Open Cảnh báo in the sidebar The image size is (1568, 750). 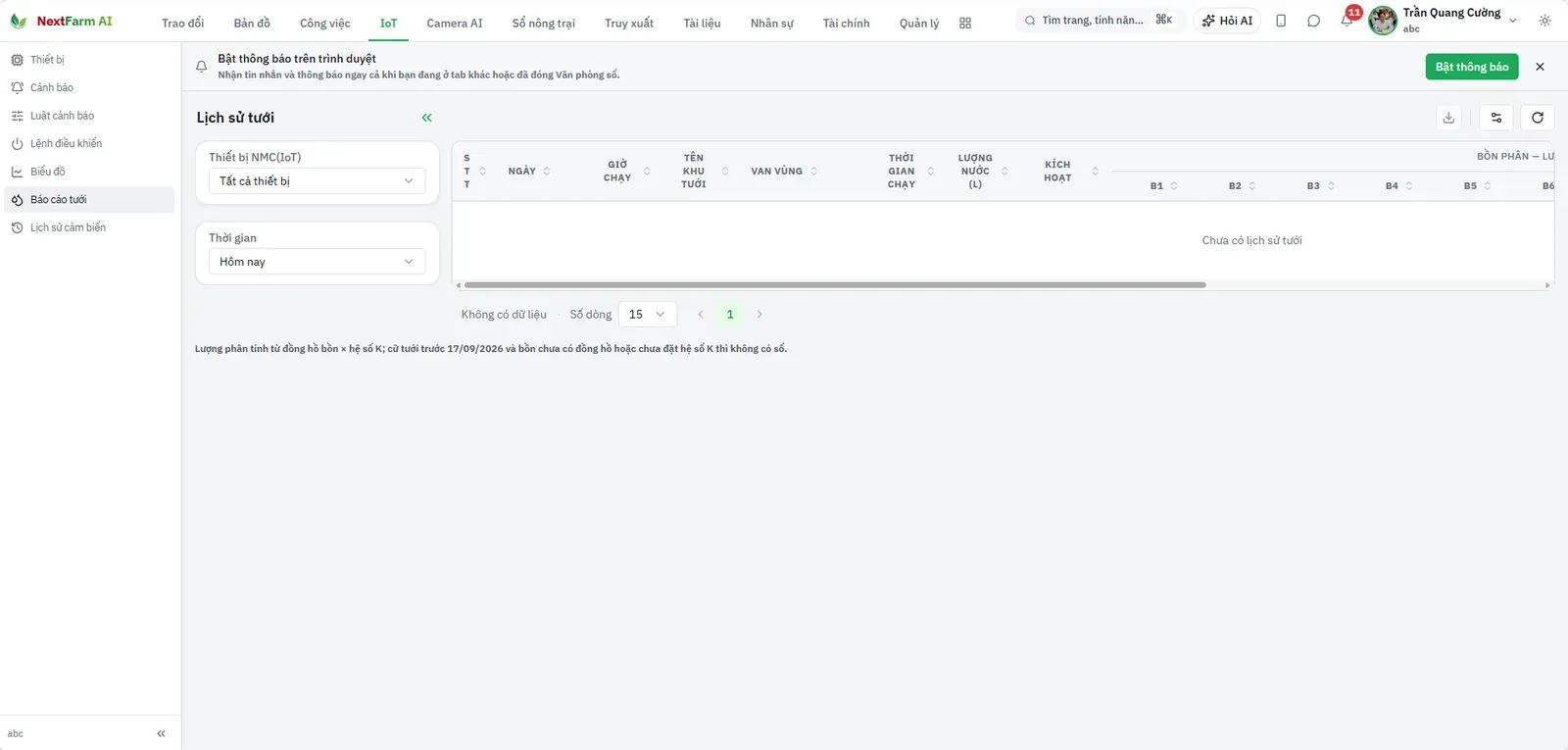coord(90,87)
